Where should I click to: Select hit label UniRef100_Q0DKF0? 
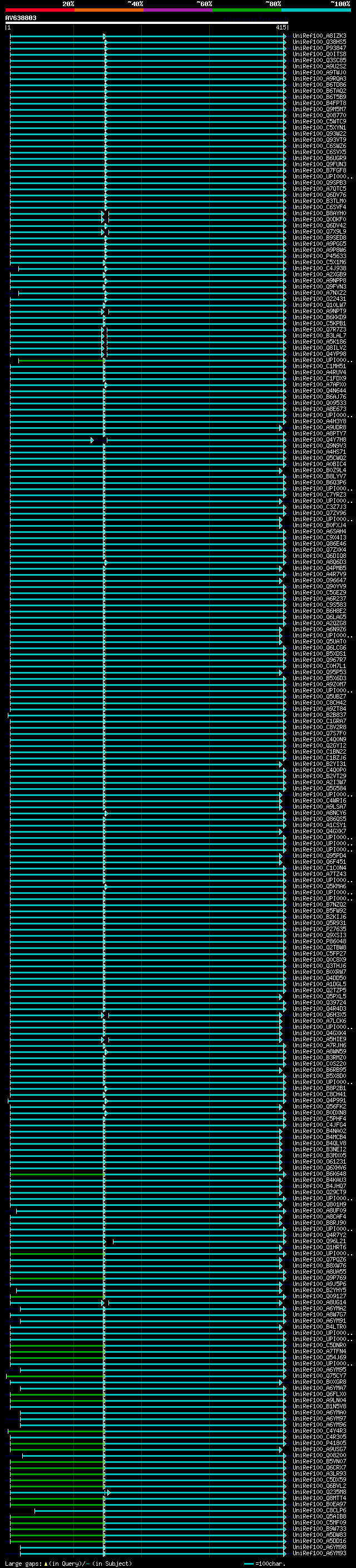point(319,219)
